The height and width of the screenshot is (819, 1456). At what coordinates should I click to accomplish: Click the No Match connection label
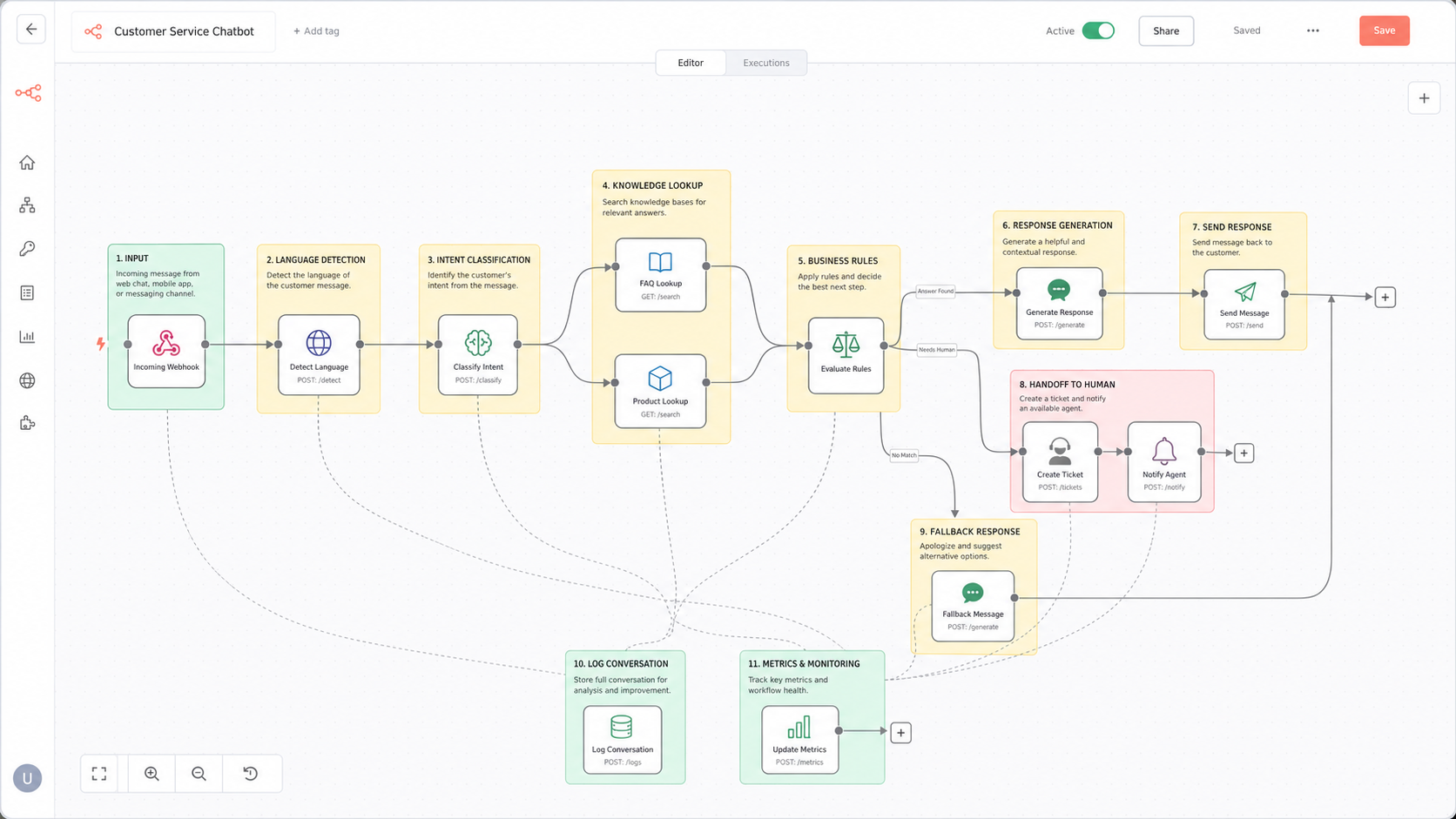pyautogui.click(x=904, y=455)
